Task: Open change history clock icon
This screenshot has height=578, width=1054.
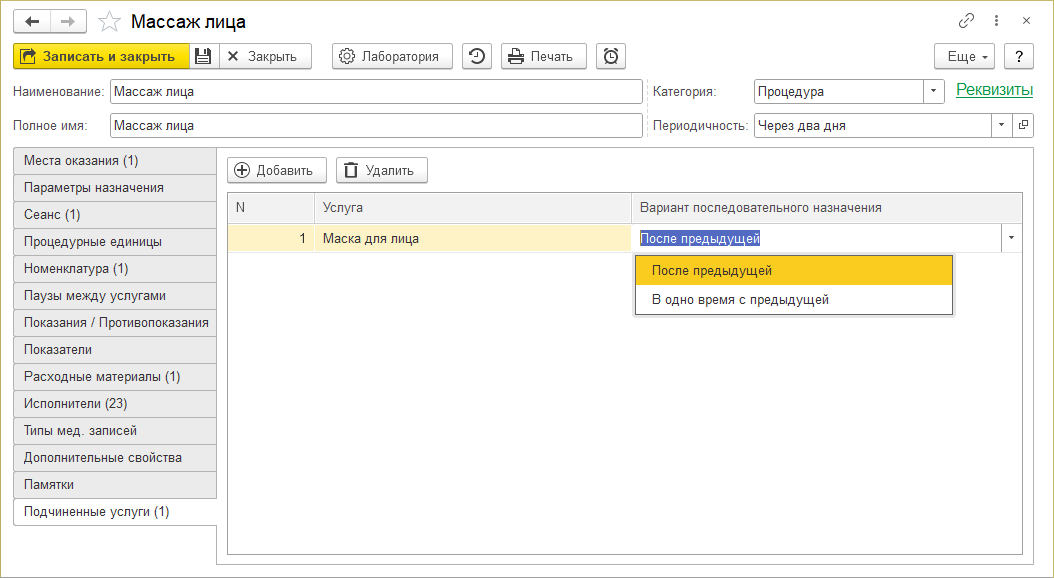Action: click(477, 56)
